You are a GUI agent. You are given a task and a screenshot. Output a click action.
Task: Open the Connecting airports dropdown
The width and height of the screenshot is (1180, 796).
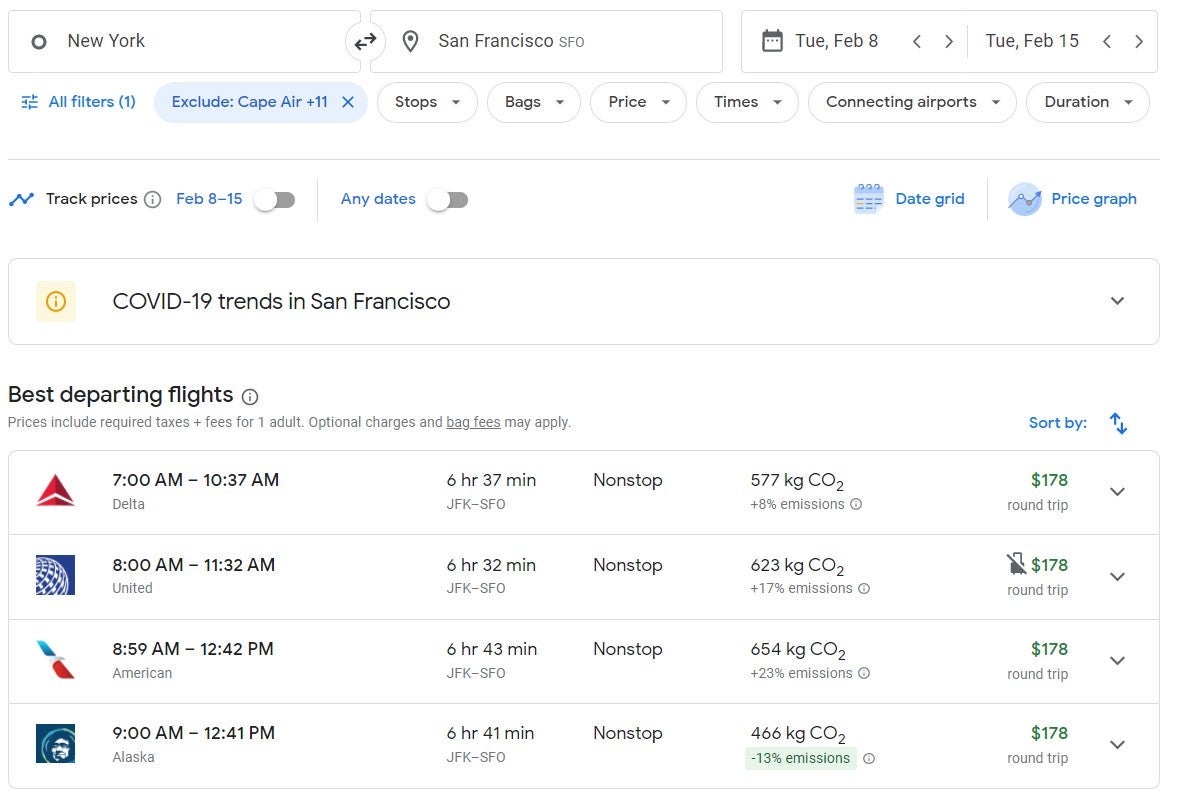(x=912, y=102)
